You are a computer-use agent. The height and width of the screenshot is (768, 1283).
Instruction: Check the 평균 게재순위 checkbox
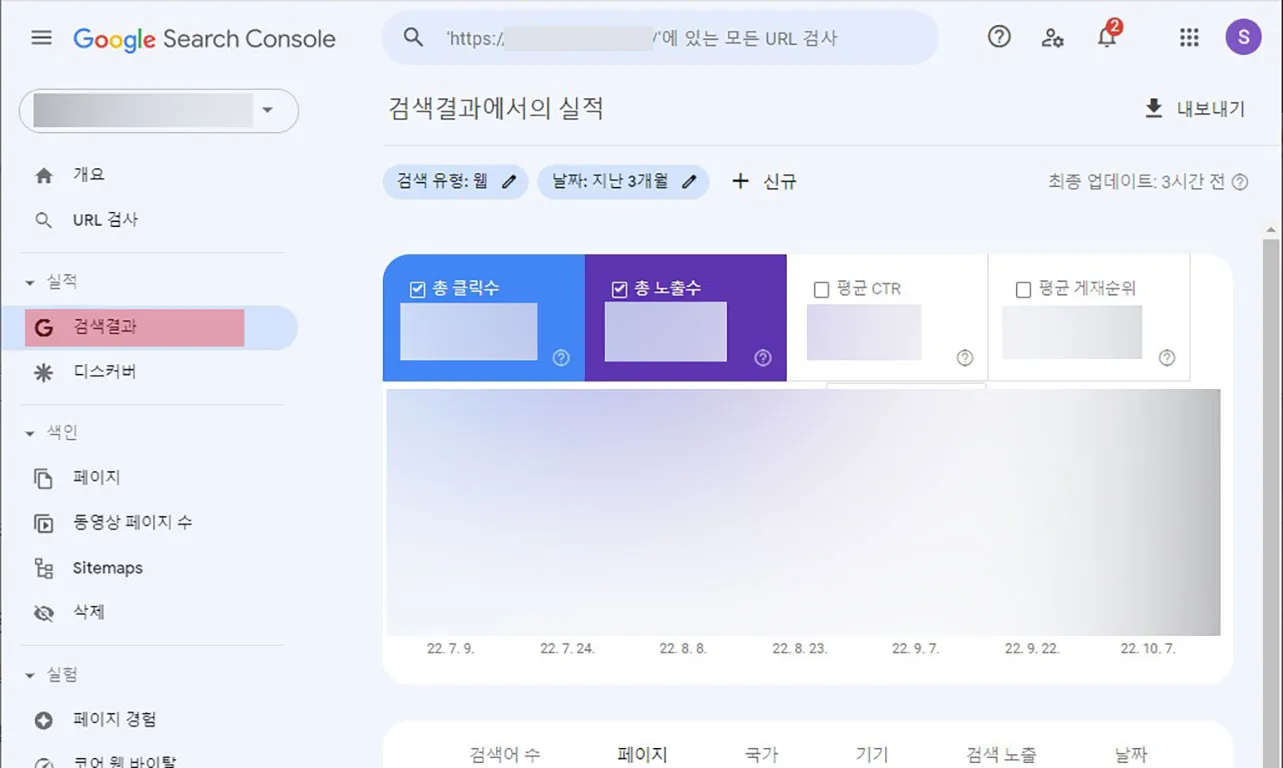coord(1023,289)
